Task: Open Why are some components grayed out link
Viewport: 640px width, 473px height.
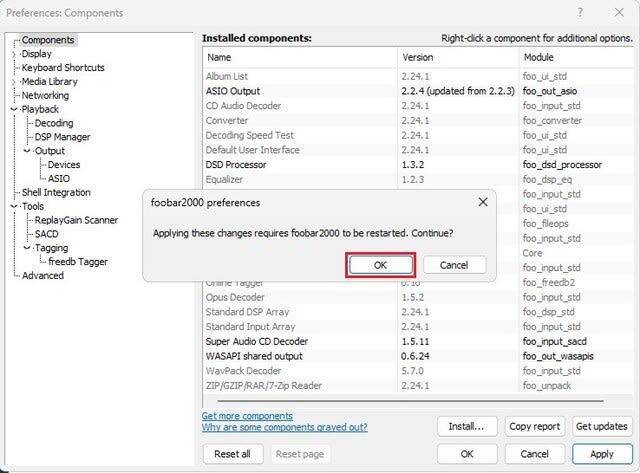Action: coord(284,427)
